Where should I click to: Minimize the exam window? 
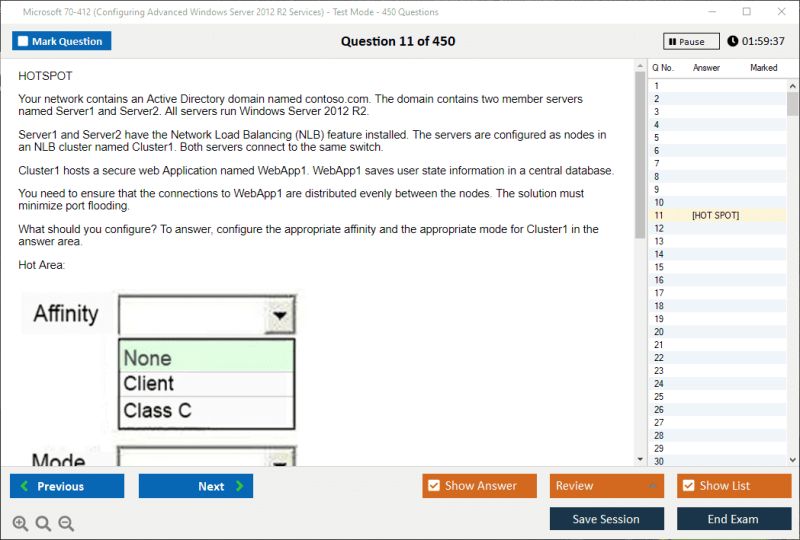point(712,11)
